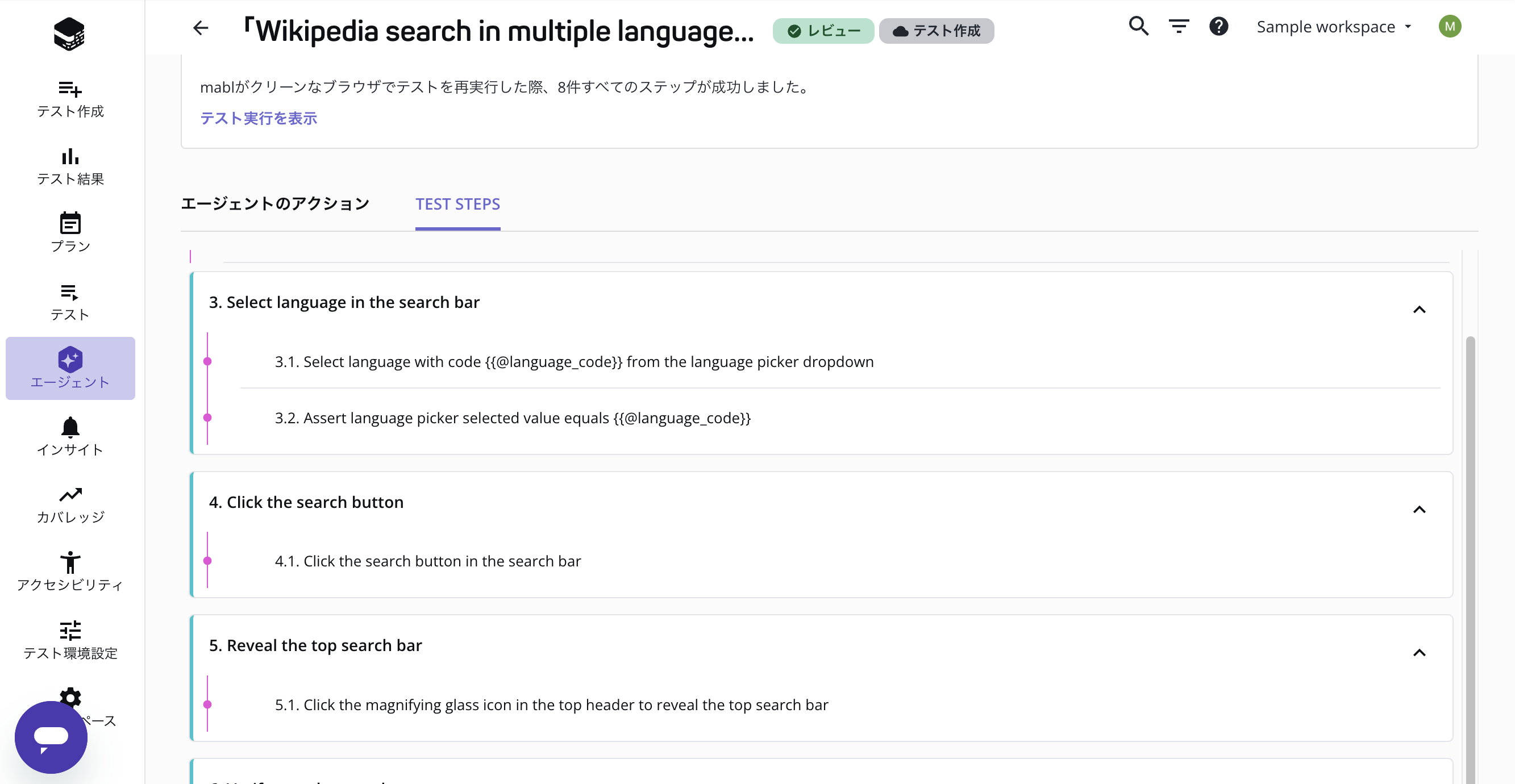This screenshot has height=784, width=1515.
Task: Open プラン in the sidebar
Action: [70, 233]
